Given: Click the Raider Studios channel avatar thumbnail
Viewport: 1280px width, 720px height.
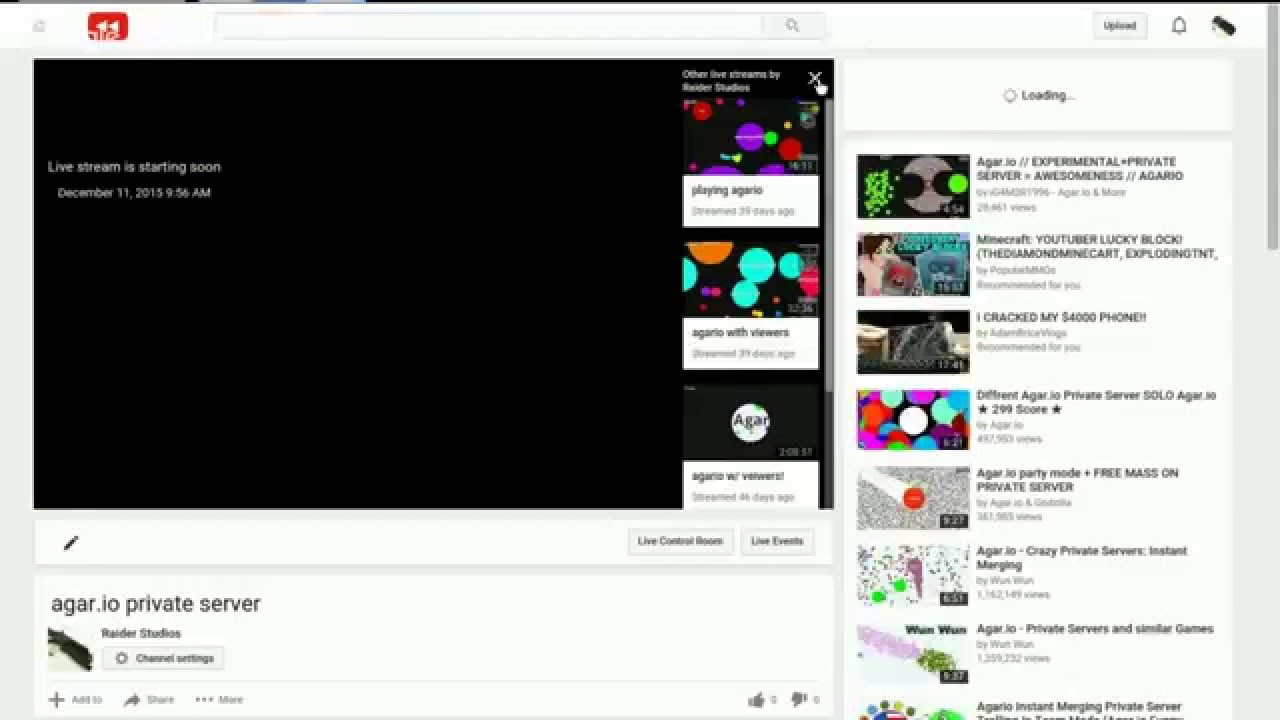Looking at the screenshot, I should click(70, 648).
